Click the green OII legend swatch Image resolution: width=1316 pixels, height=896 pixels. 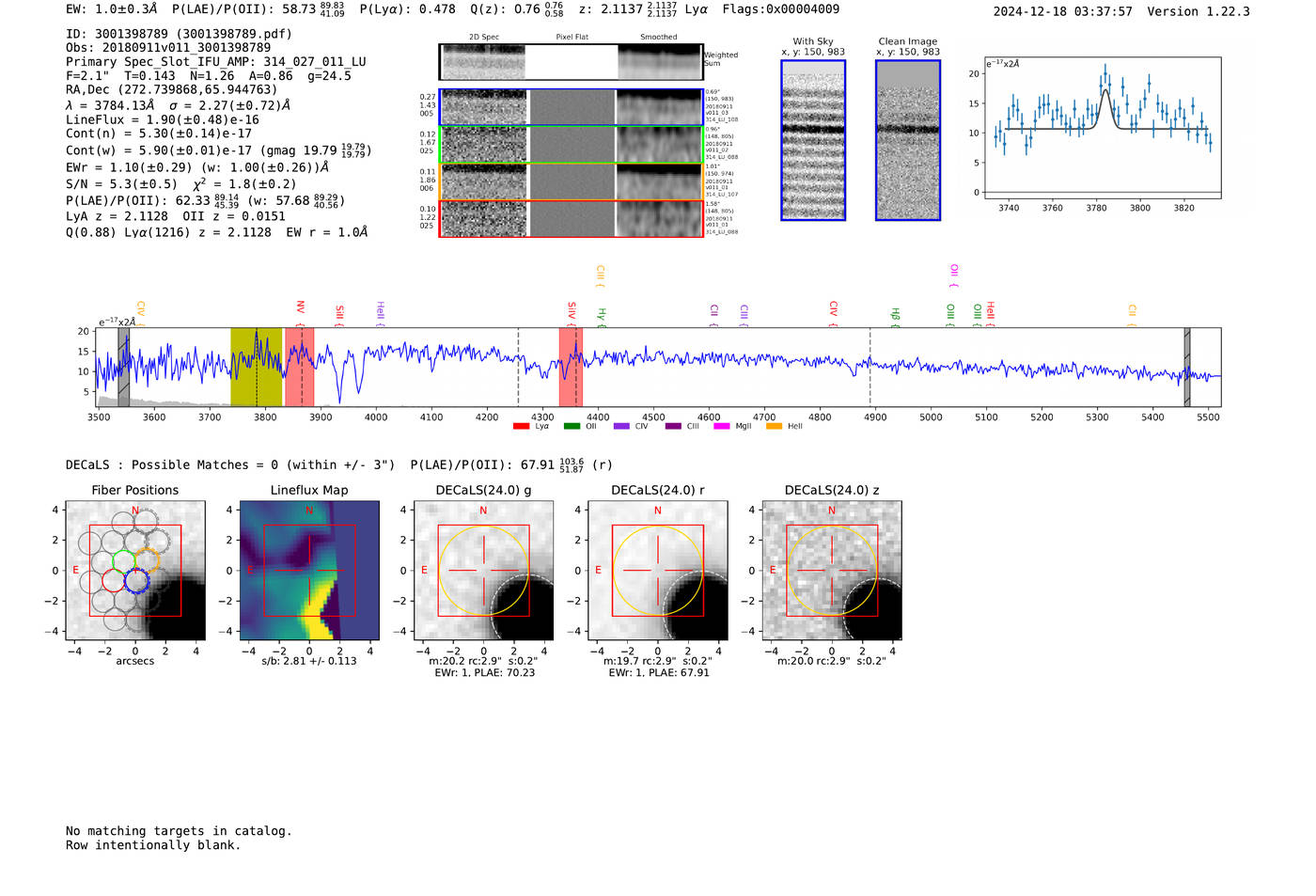(572, 427)
